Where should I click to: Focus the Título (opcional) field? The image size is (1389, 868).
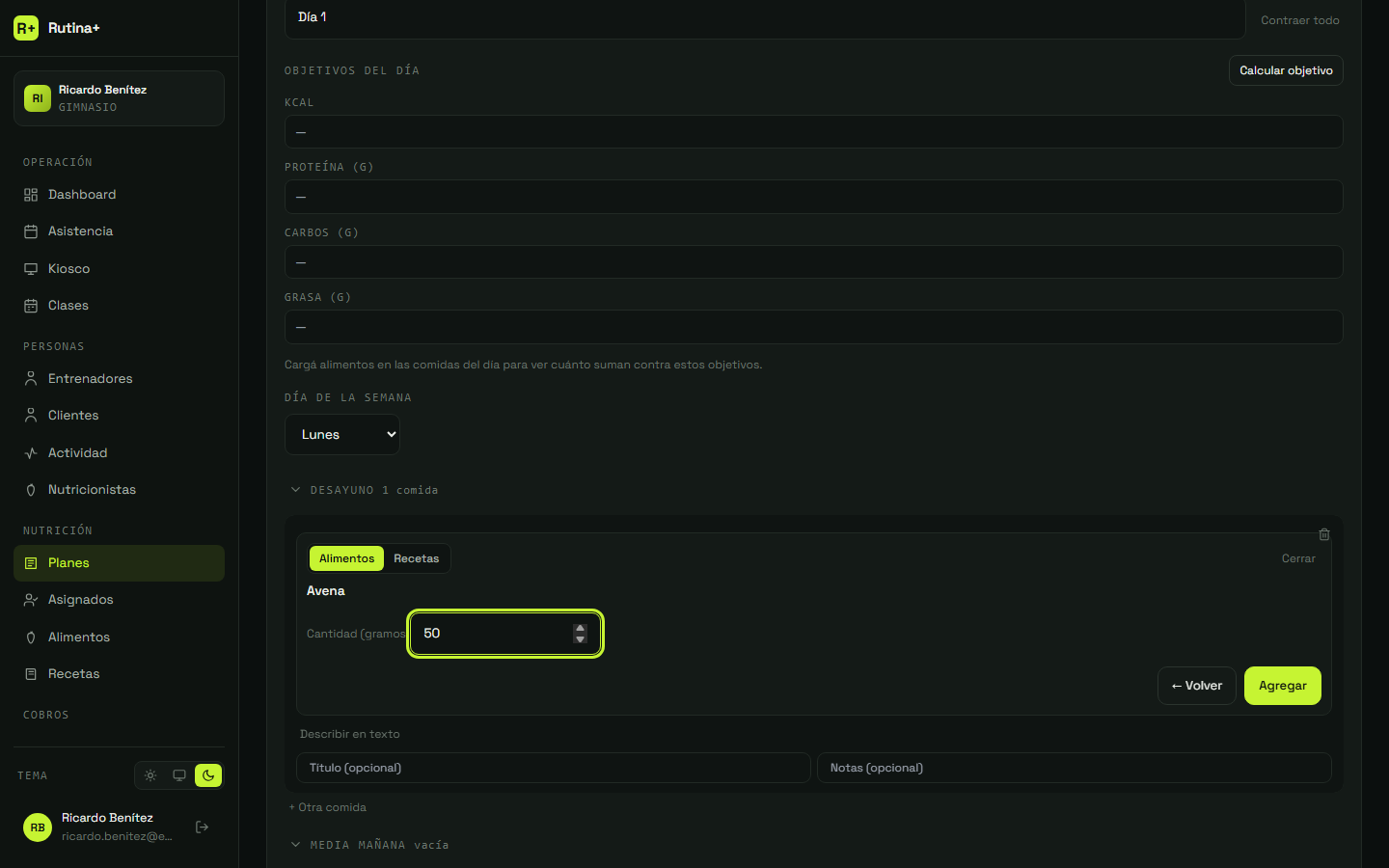tap(553, 768)
